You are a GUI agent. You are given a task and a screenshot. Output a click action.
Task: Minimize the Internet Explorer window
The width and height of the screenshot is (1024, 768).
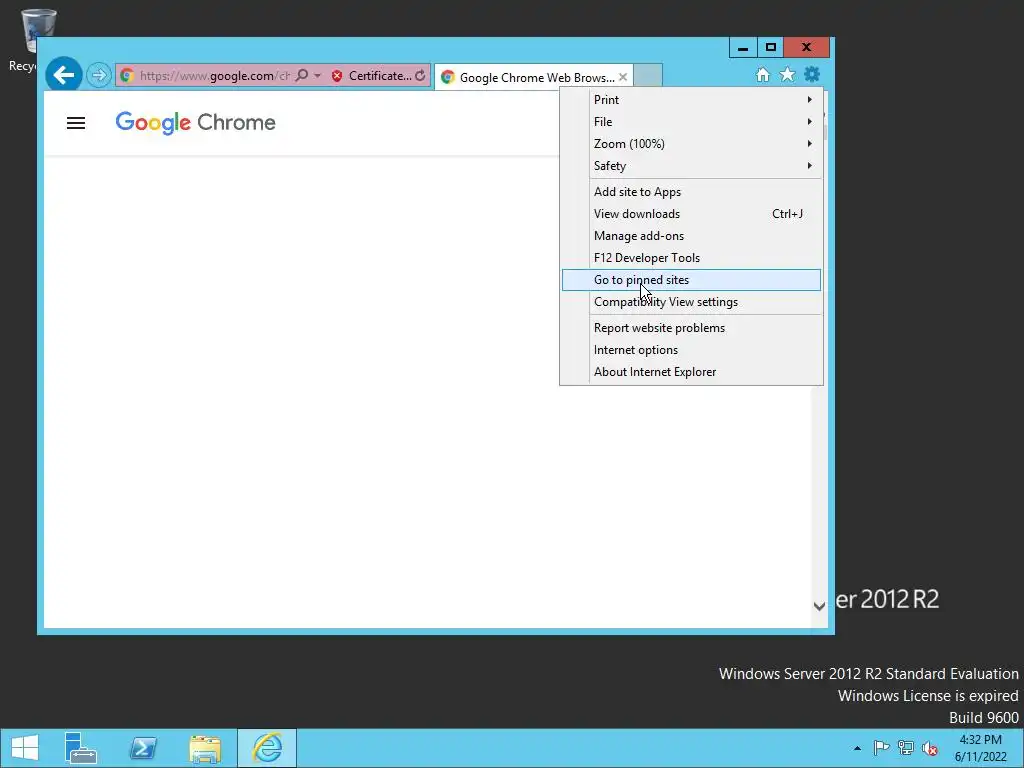tap(743, 48)
